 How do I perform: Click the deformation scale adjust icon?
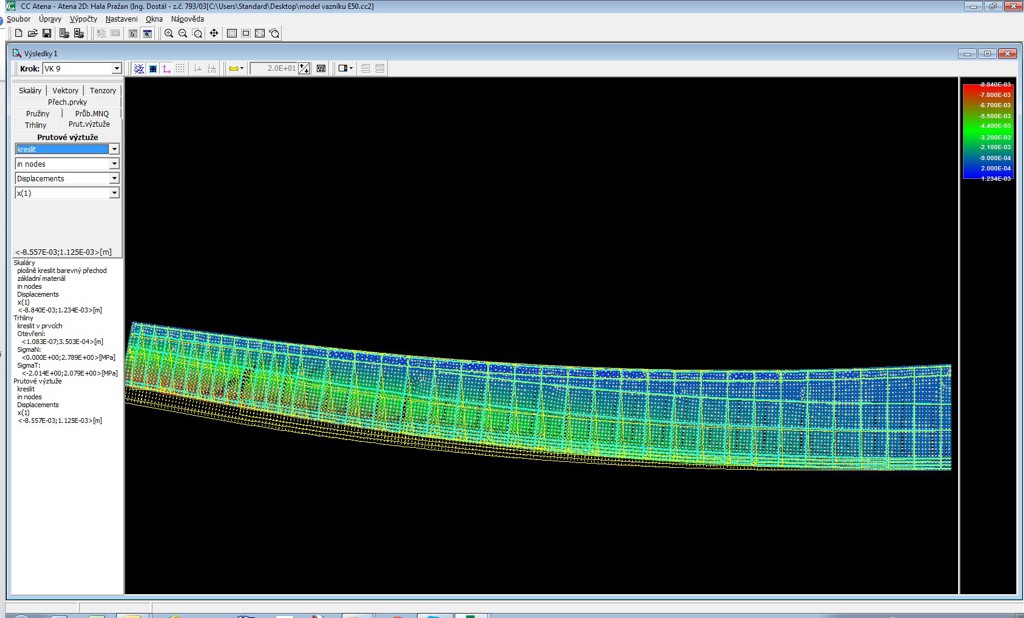click(304, 69)
